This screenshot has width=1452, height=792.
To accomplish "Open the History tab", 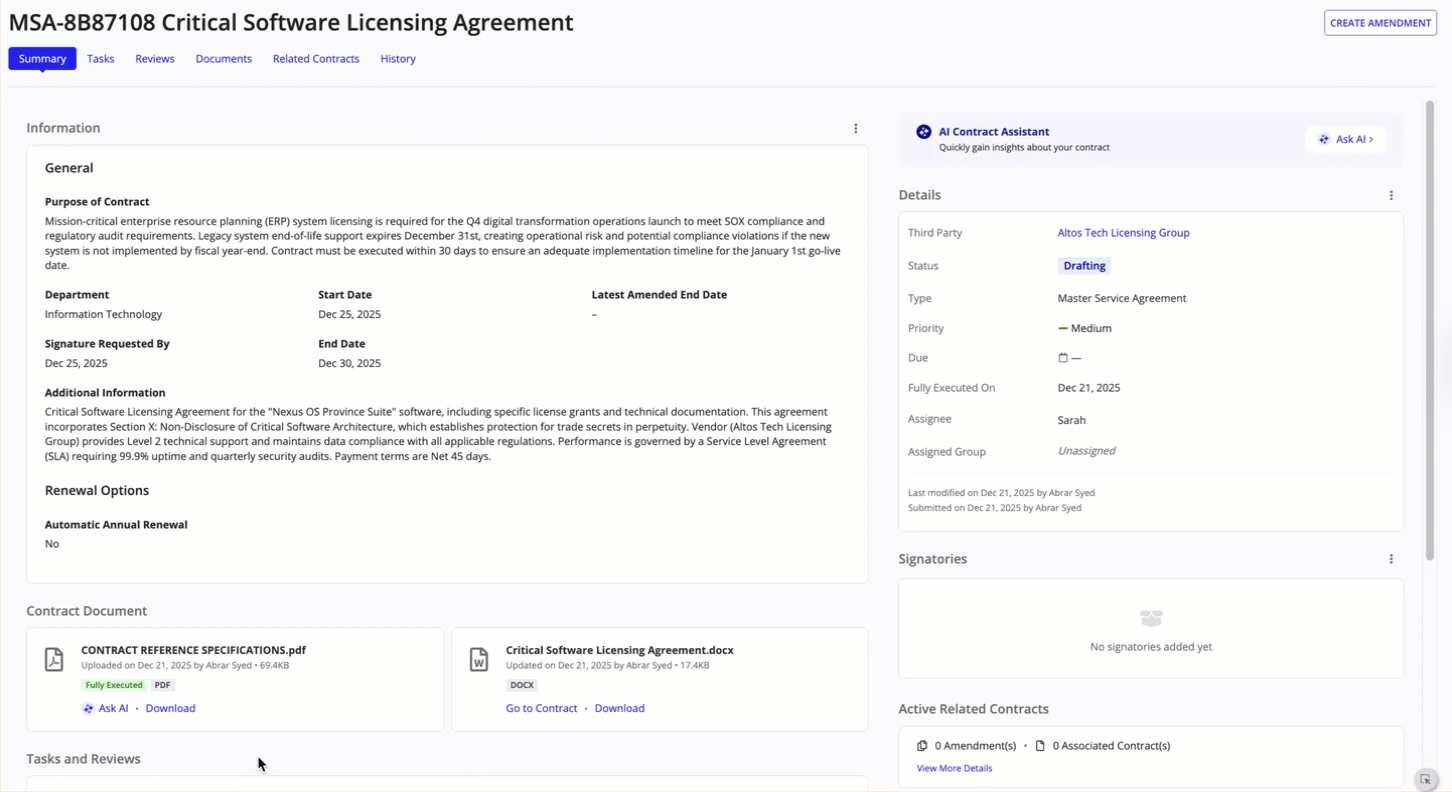I will (398, 59).
